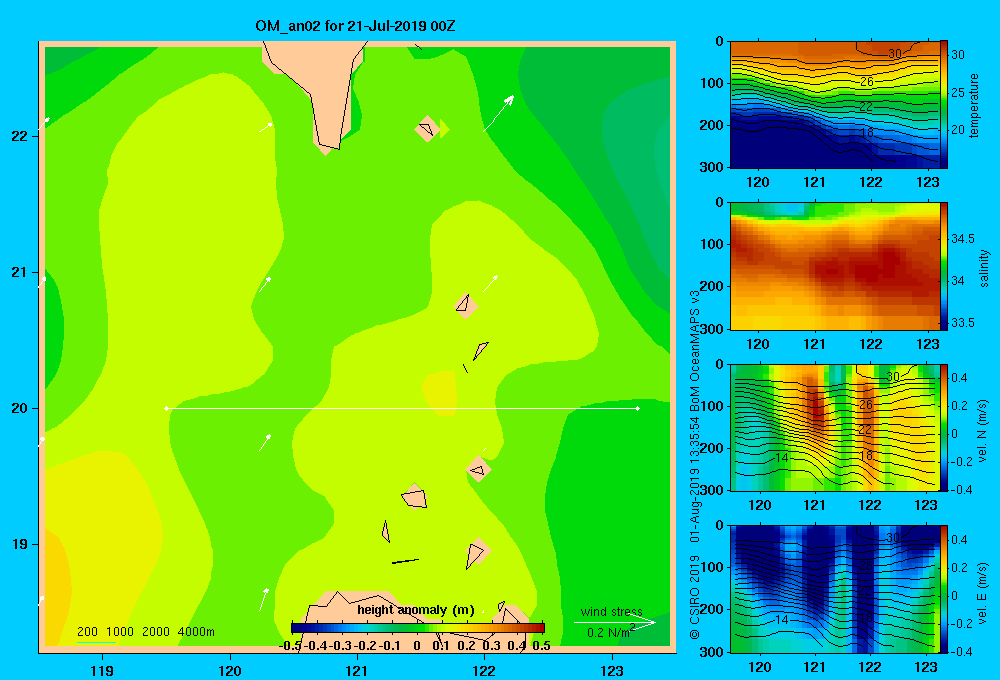Screen dimensions: 1000x680
Task: Click the 14 contour label in vel. E plot
Action: 782,619
